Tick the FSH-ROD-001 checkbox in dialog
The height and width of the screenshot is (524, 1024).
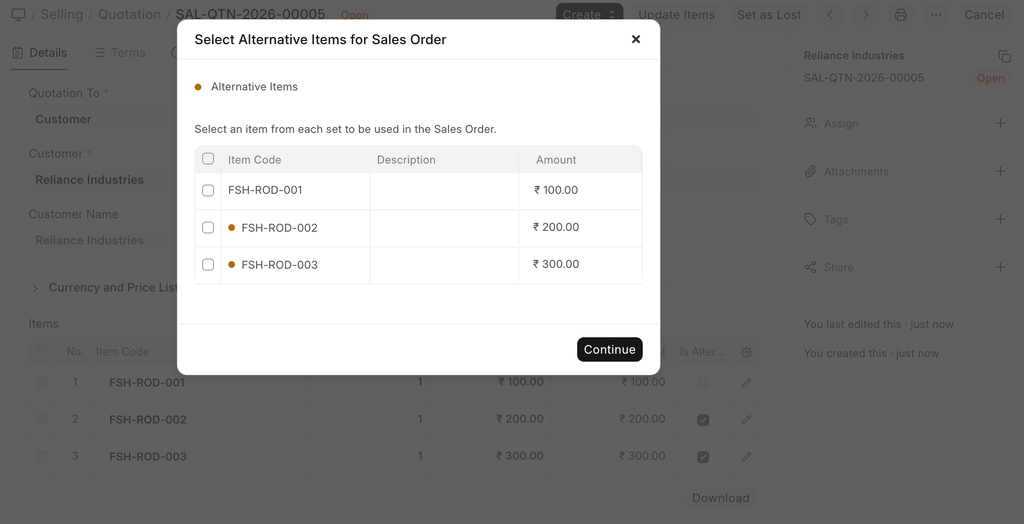208,190
